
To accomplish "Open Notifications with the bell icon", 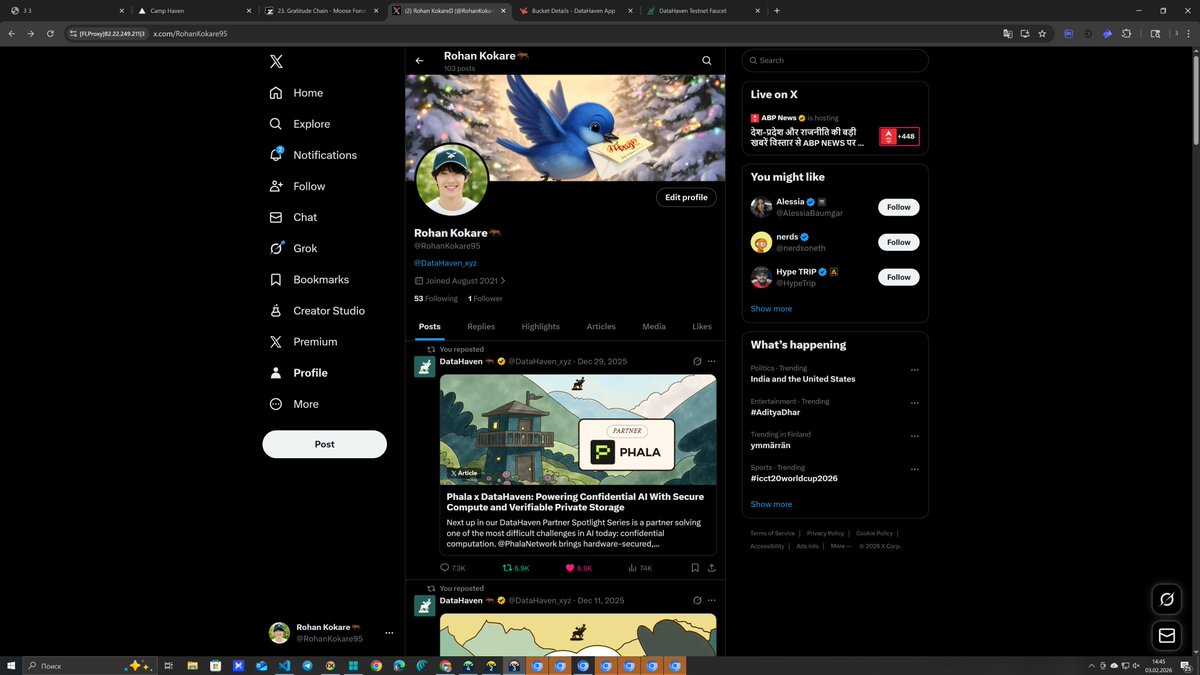I will 314,155.
